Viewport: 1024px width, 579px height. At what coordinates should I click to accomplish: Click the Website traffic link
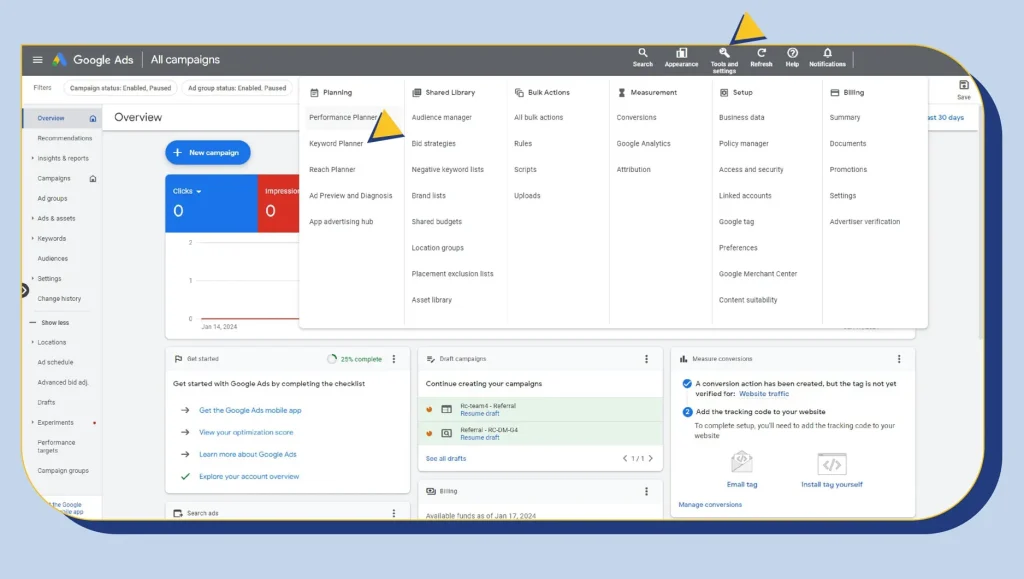click(x=764, y=394)
